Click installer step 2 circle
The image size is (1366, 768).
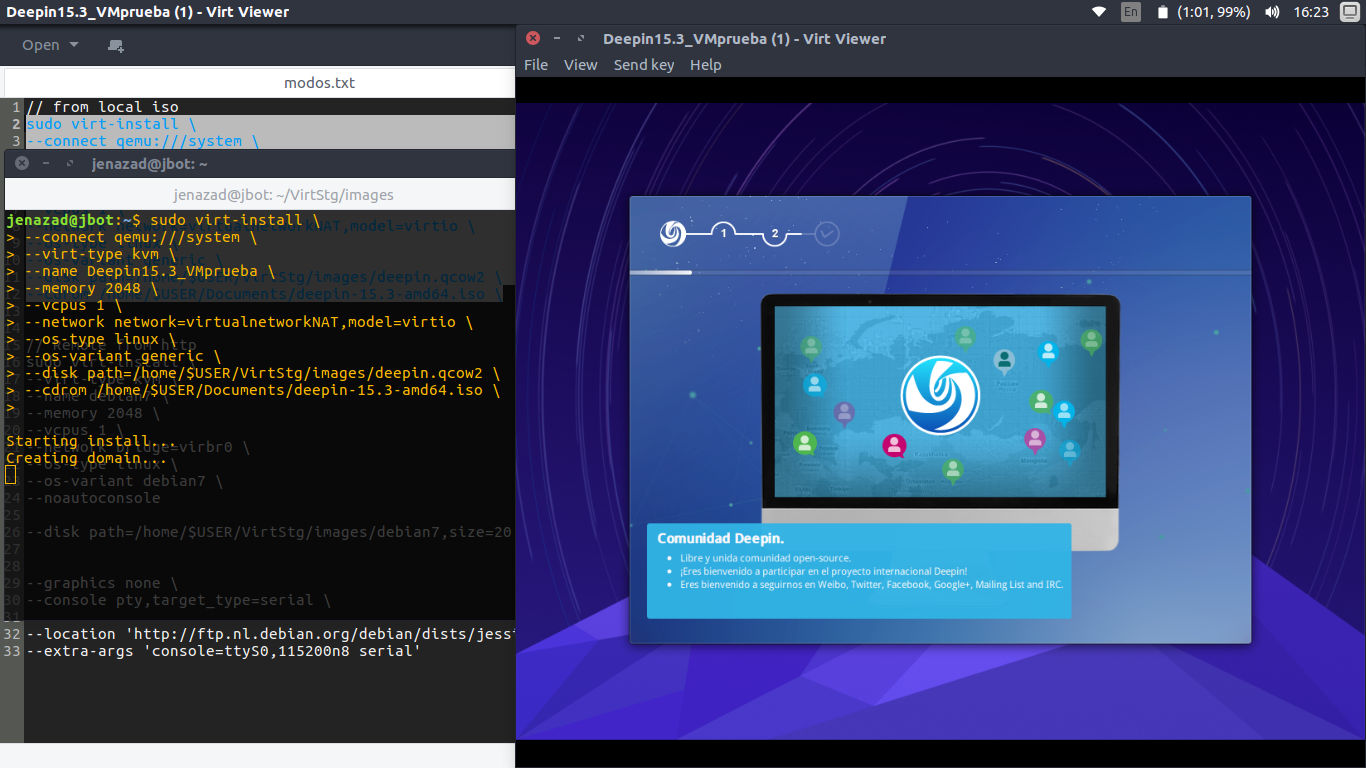coord(775,234)
